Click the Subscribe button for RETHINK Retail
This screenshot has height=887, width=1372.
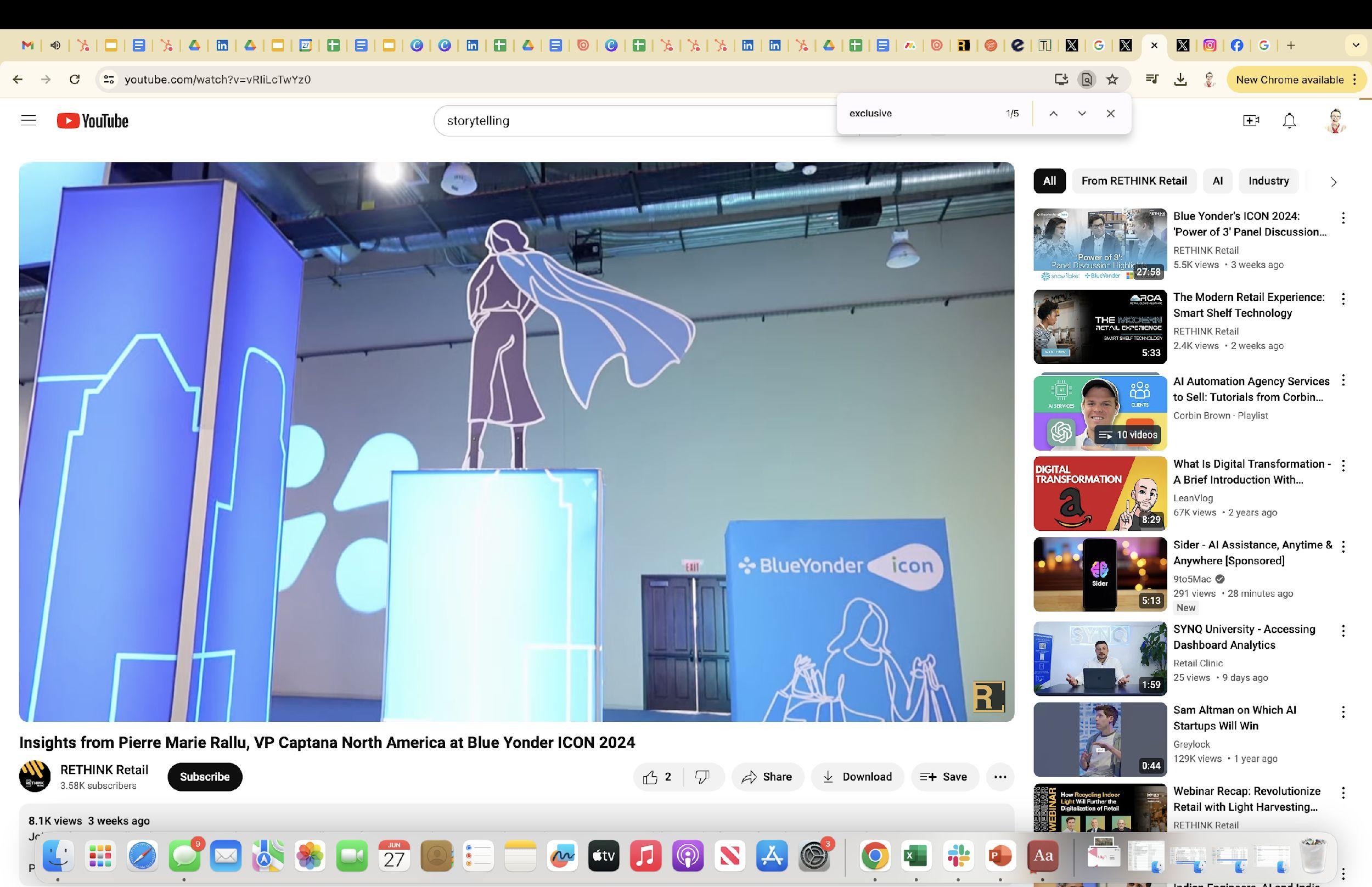coord(204,777)
